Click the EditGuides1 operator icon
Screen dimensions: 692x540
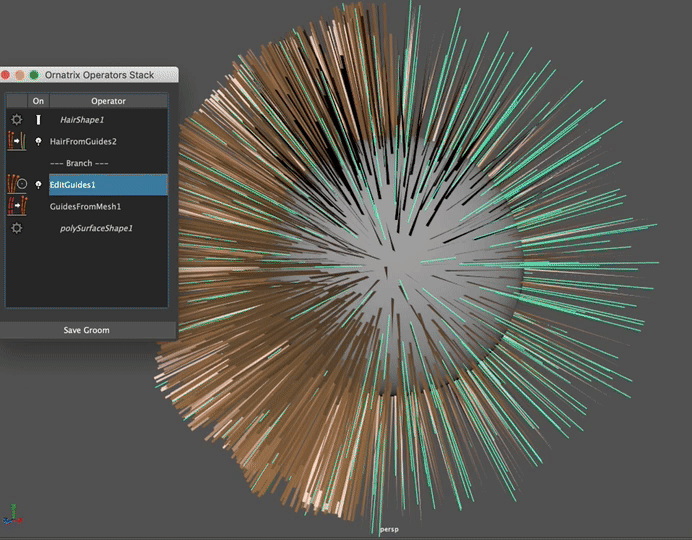pyautogui.click(x=17, y=185)
